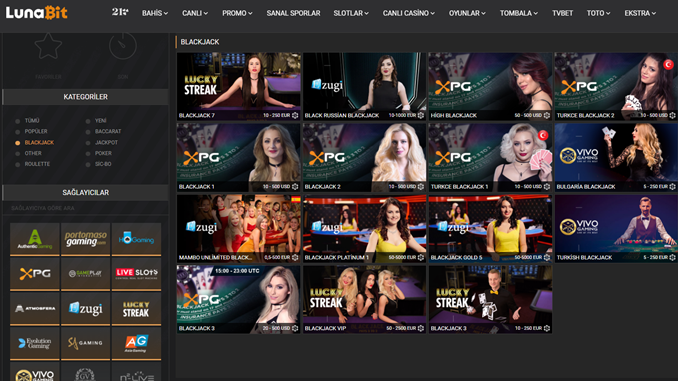Open the Sanal Sporlar menu item
The image size is (678, 381).
(293, 13)
